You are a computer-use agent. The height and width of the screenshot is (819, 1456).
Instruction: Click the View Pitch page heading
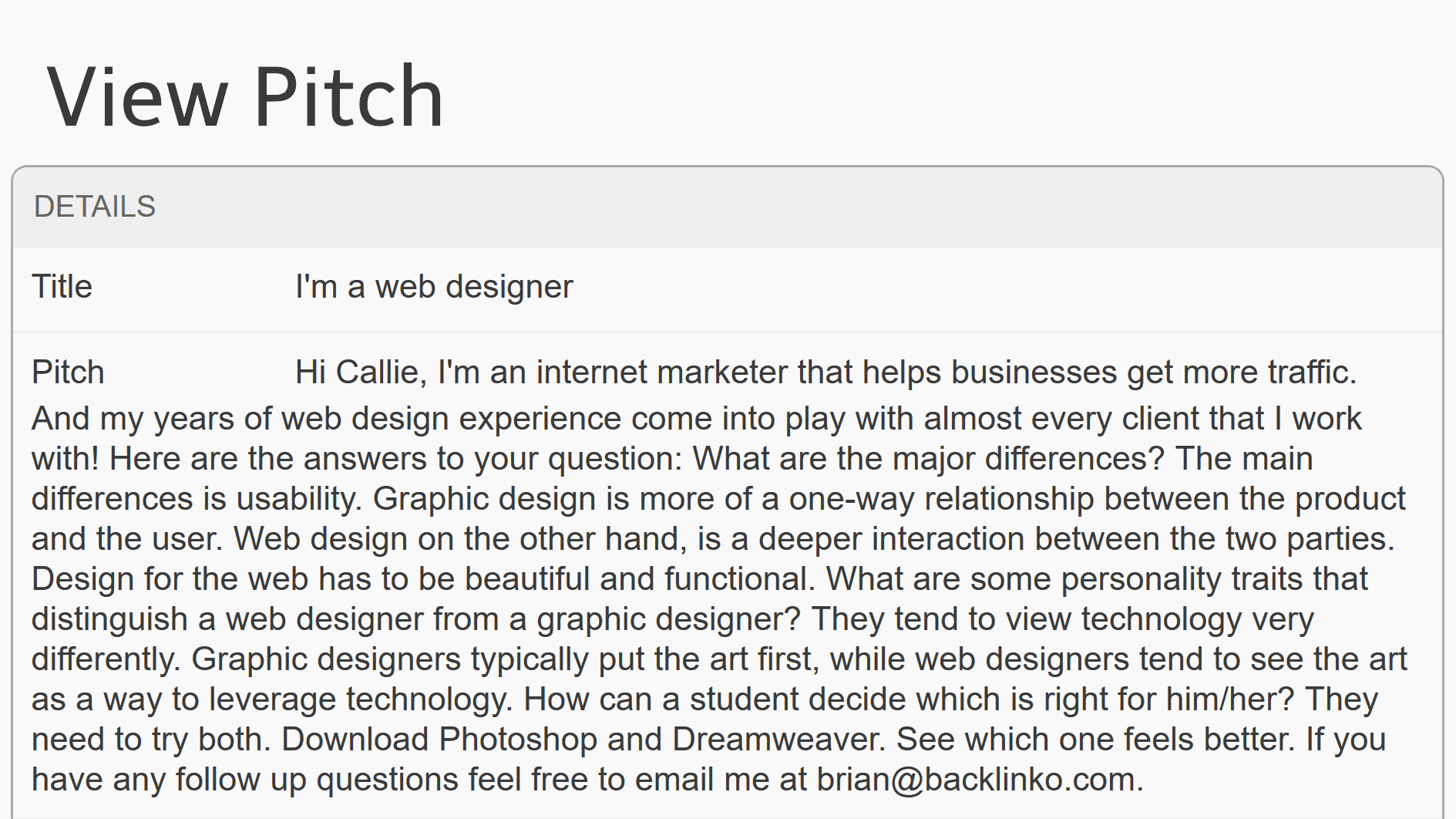coord(245,96)
